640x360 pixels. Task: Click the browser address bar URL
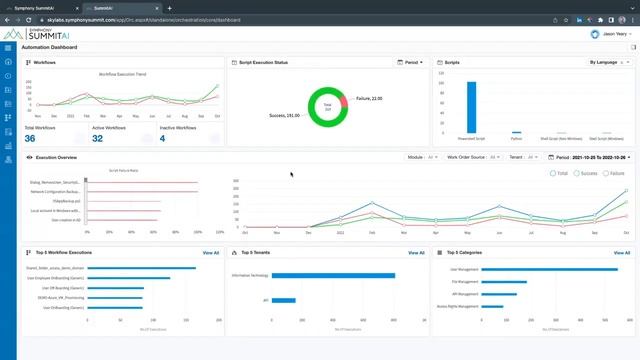(144, 20)
